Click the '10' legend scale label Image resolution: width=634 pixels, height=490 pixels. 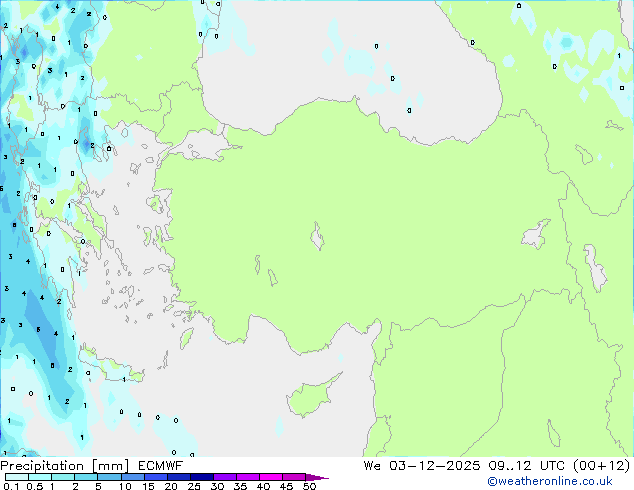125,486
